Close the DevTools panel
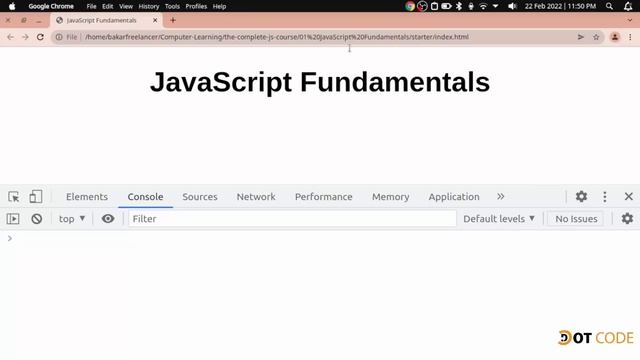The image size is (640, 360). coord(629,197)
